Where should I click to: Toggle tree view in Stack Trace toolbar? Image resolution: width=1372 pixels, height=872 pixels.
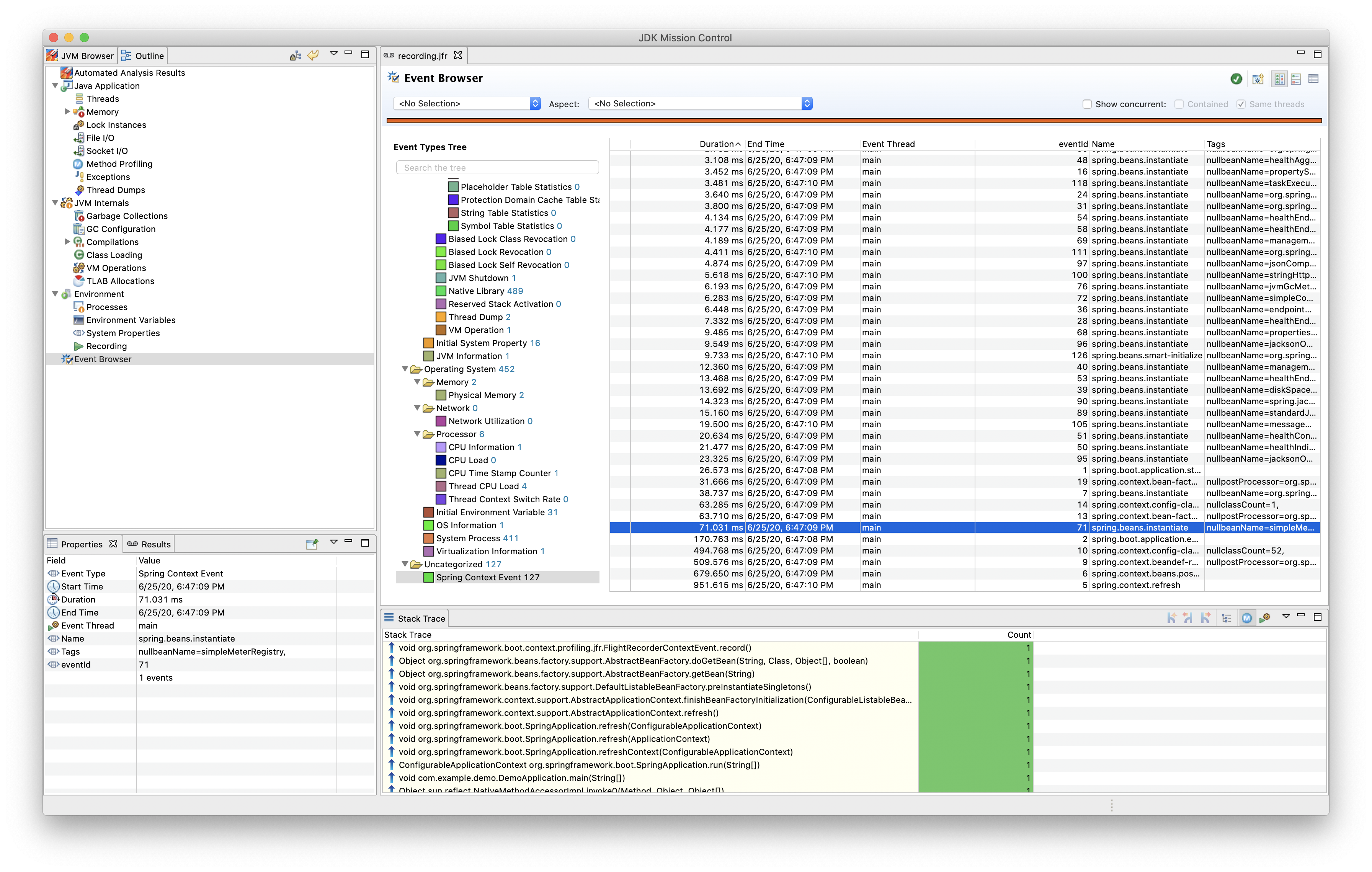1226,618
